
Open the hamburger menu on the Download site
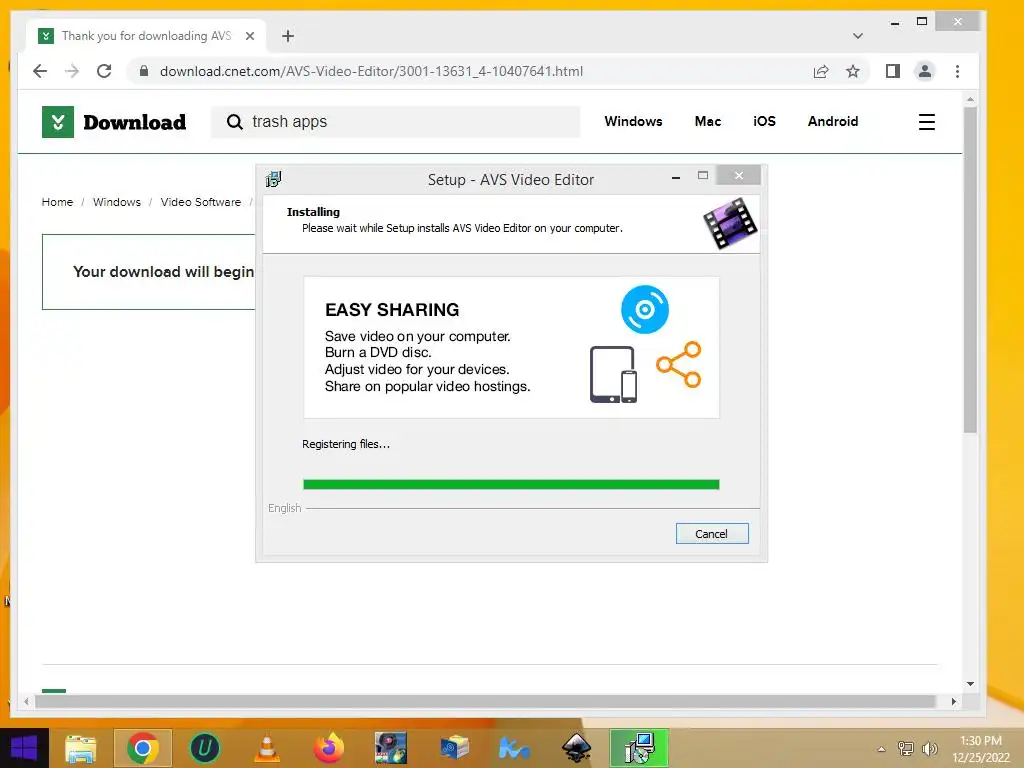click(x=927, y=122)
